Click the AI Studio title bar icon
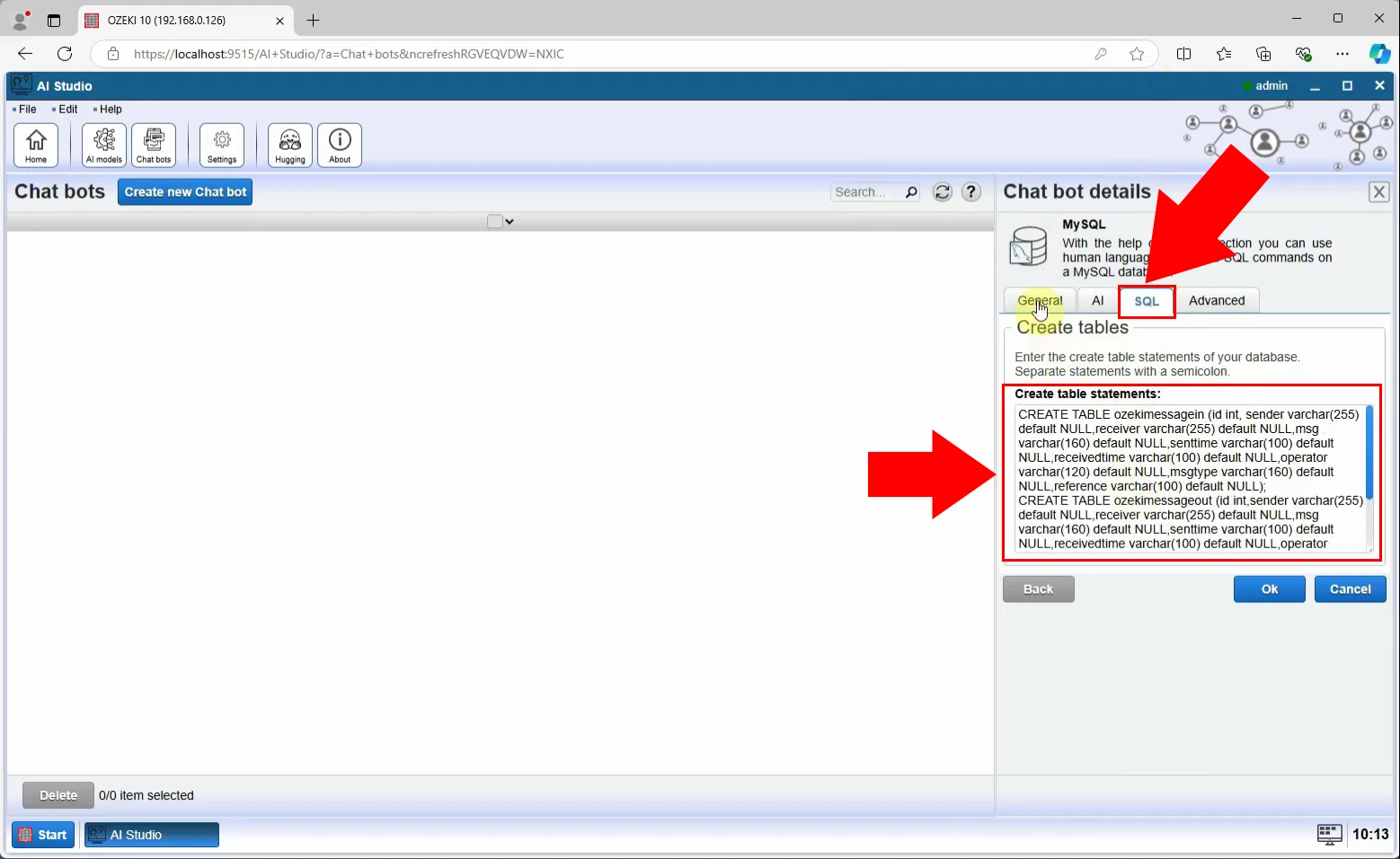 point(21,85)
